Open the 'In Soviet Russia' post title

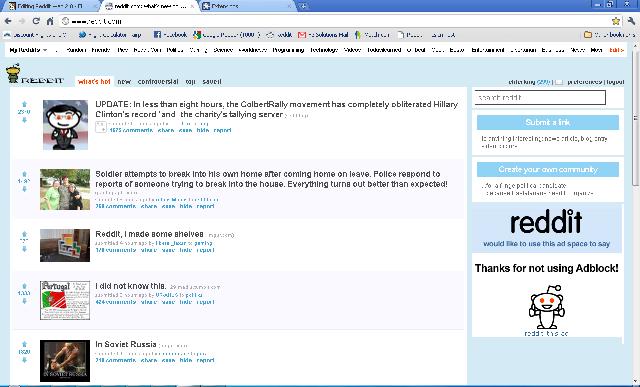coord(126,344)
